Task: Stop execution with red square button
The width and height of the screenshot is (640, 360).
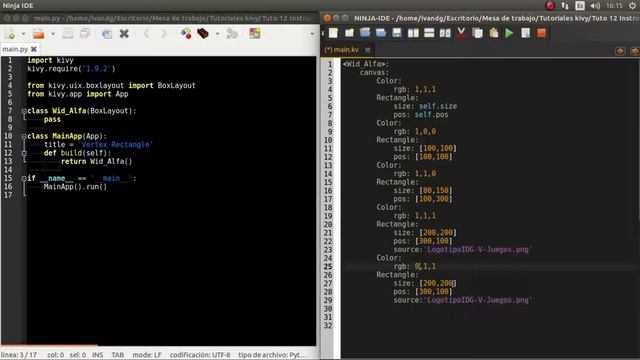Action: click(542, 33)
